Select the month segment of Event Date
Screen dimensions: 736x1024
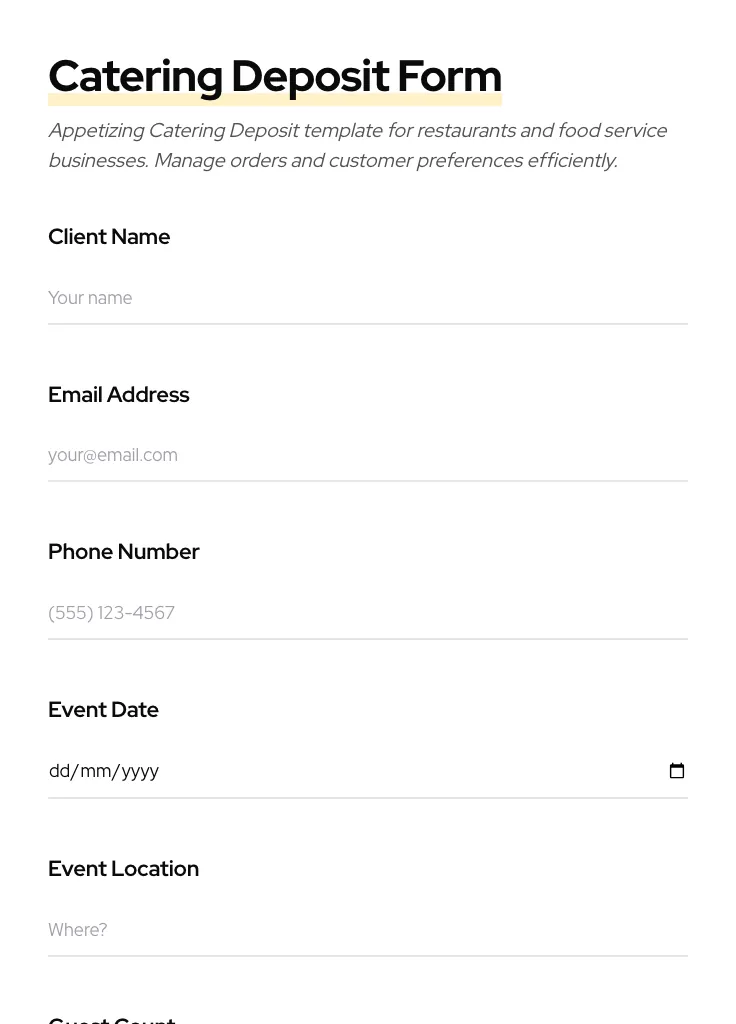click(95, 771)
